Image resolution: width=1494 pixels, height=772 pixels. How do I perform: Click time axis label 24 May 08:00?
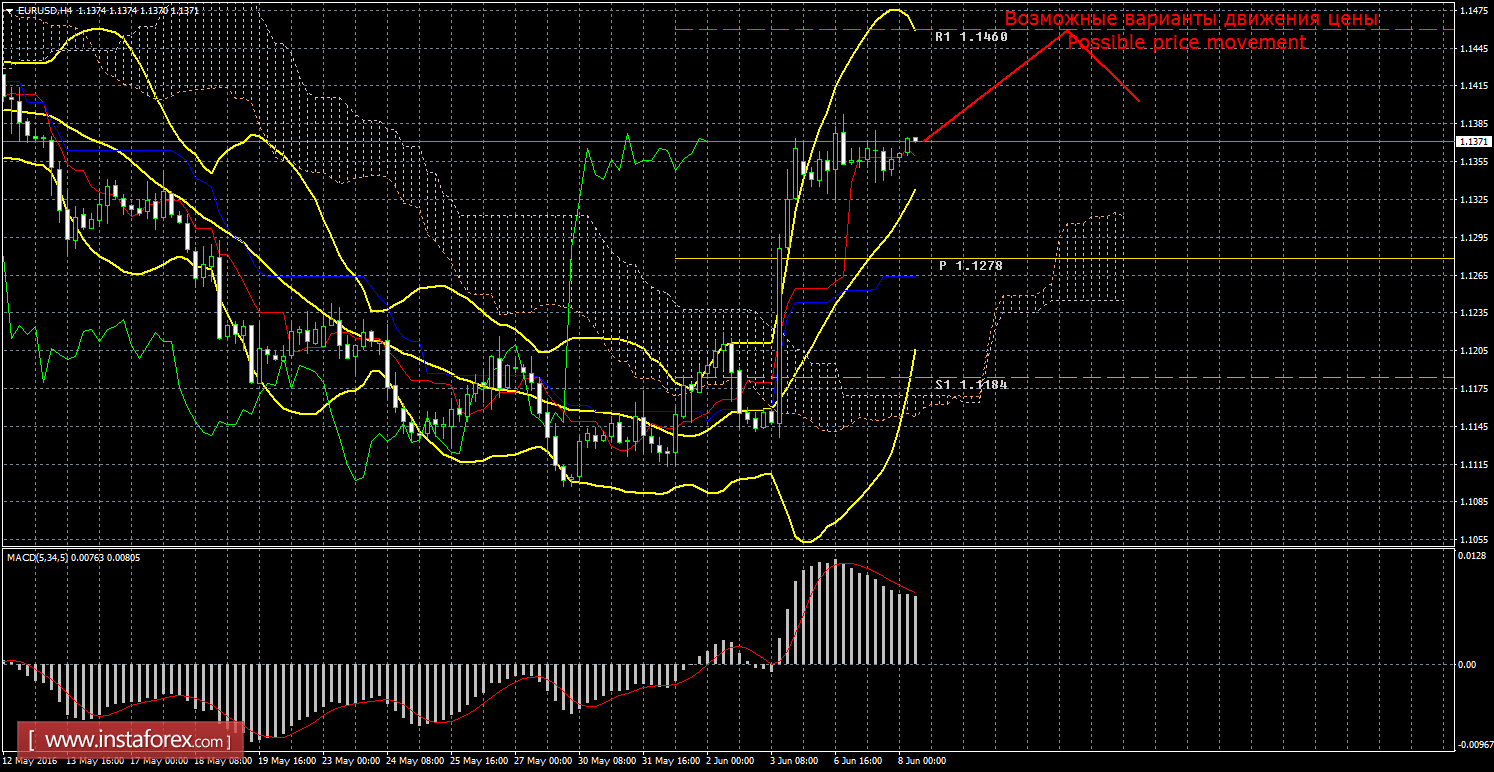(x=413, y=761)
